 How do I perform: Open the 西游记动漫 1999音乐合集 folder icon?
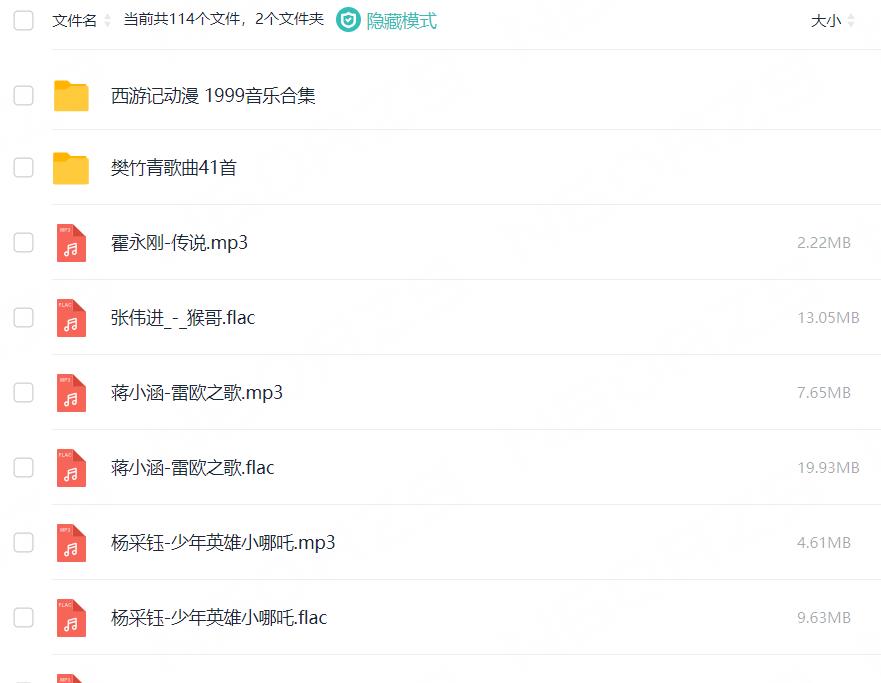70,95
